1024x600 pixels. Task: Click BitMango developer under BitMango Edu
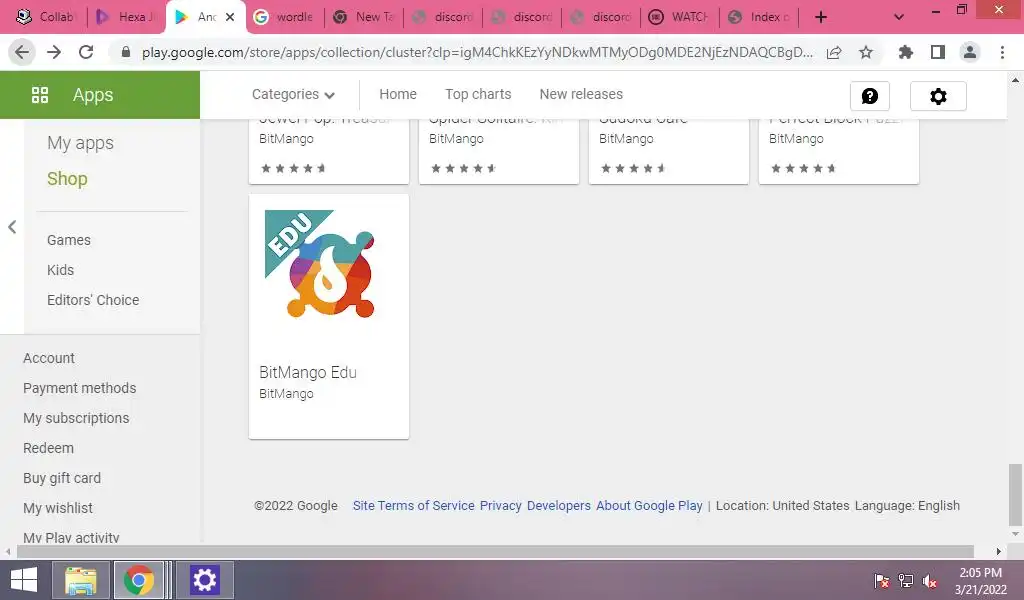tap(286, 394)
